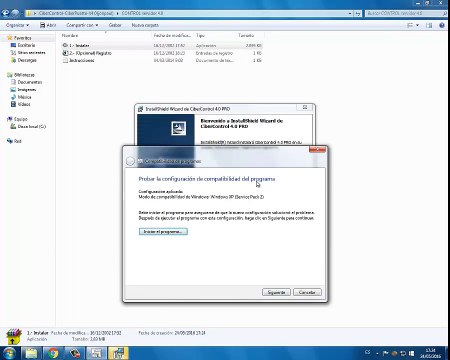Click the Instrucciones document icon
Viewport: 450px width, 360px height.
pos(65,60)
